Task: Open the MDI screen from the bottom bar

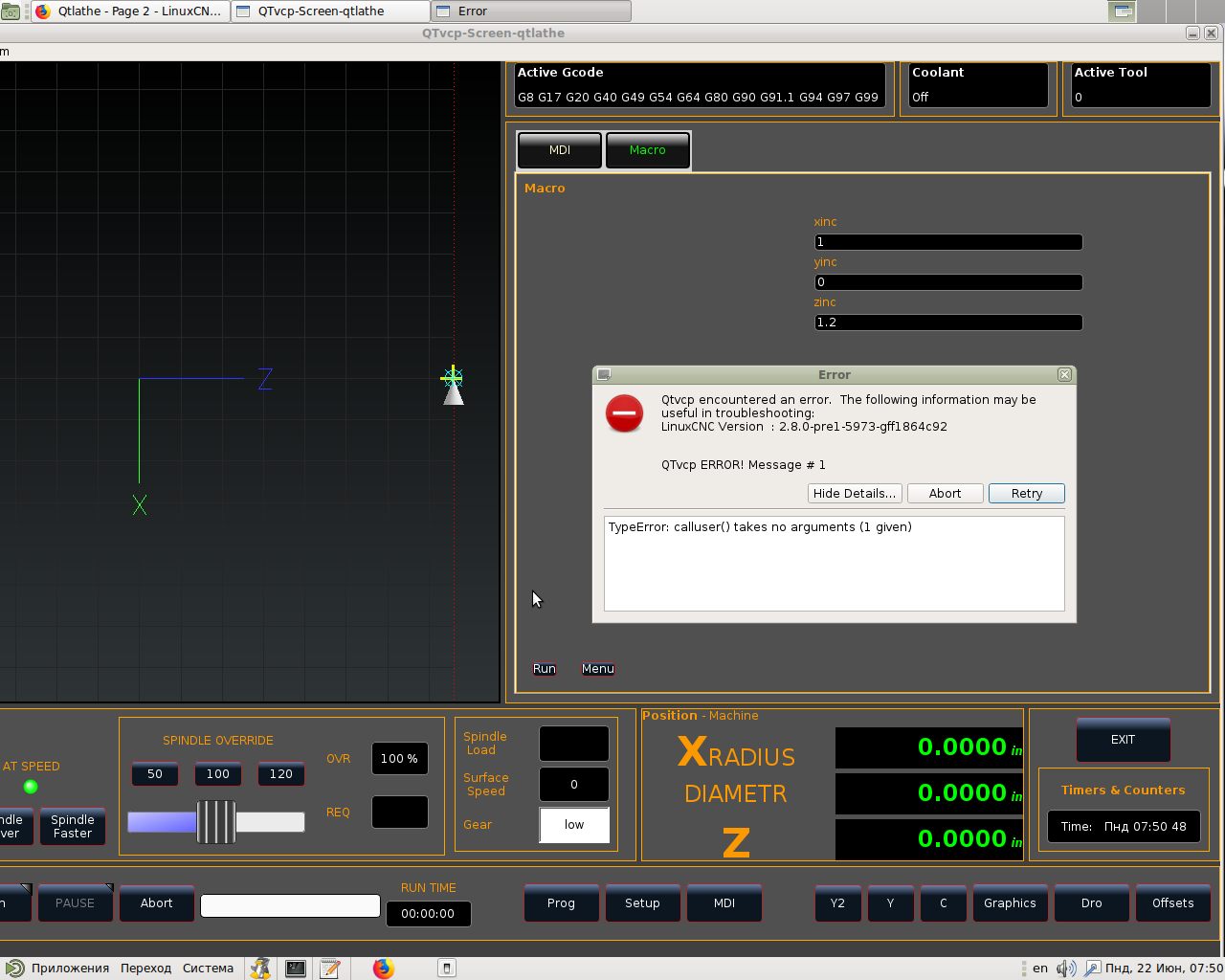Action: (x=724, y=903)
